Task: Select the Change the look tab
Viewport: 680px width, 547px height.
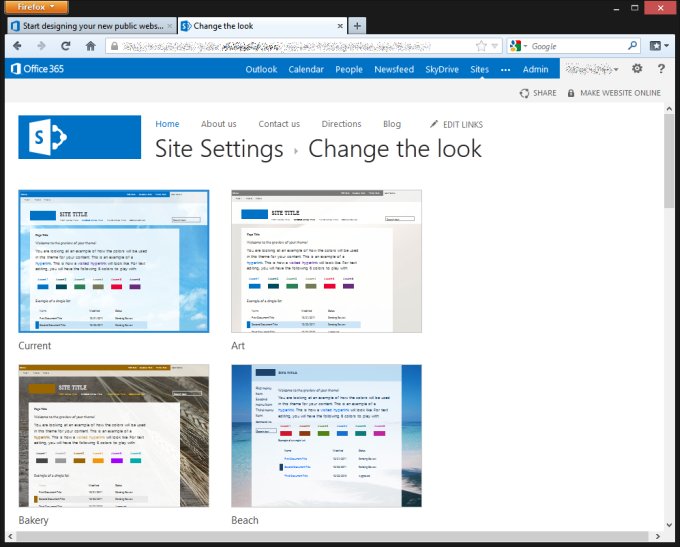Action: (262, 26)
